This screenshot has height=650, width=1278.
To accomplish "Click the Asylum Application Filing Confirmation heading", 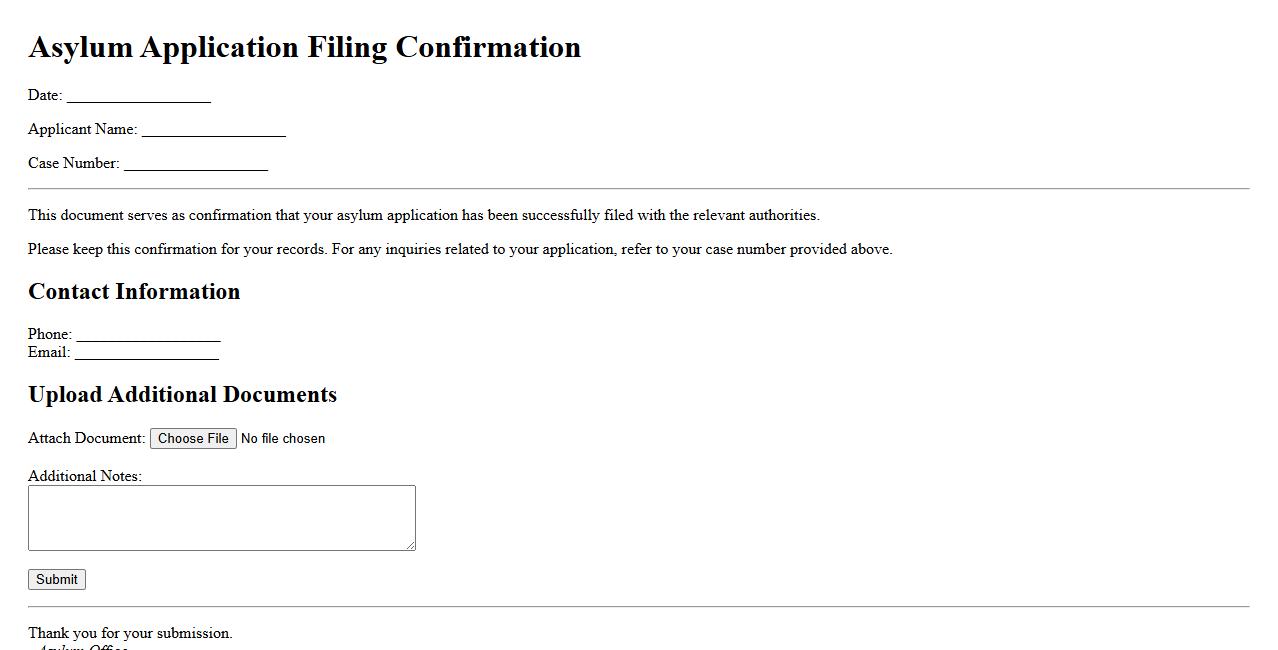I will (304, 47).
